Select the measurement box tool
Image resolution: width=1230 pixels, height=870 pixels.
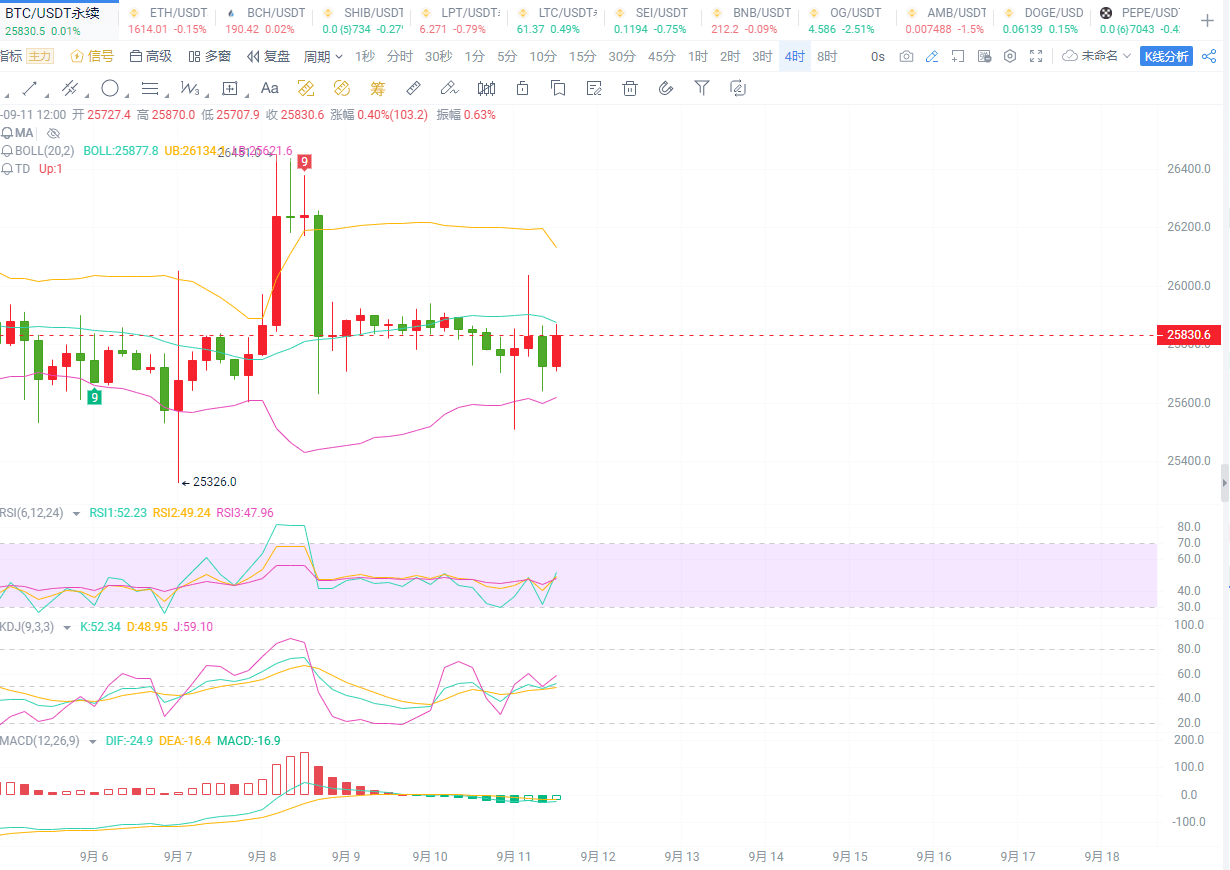coord(230,88)
